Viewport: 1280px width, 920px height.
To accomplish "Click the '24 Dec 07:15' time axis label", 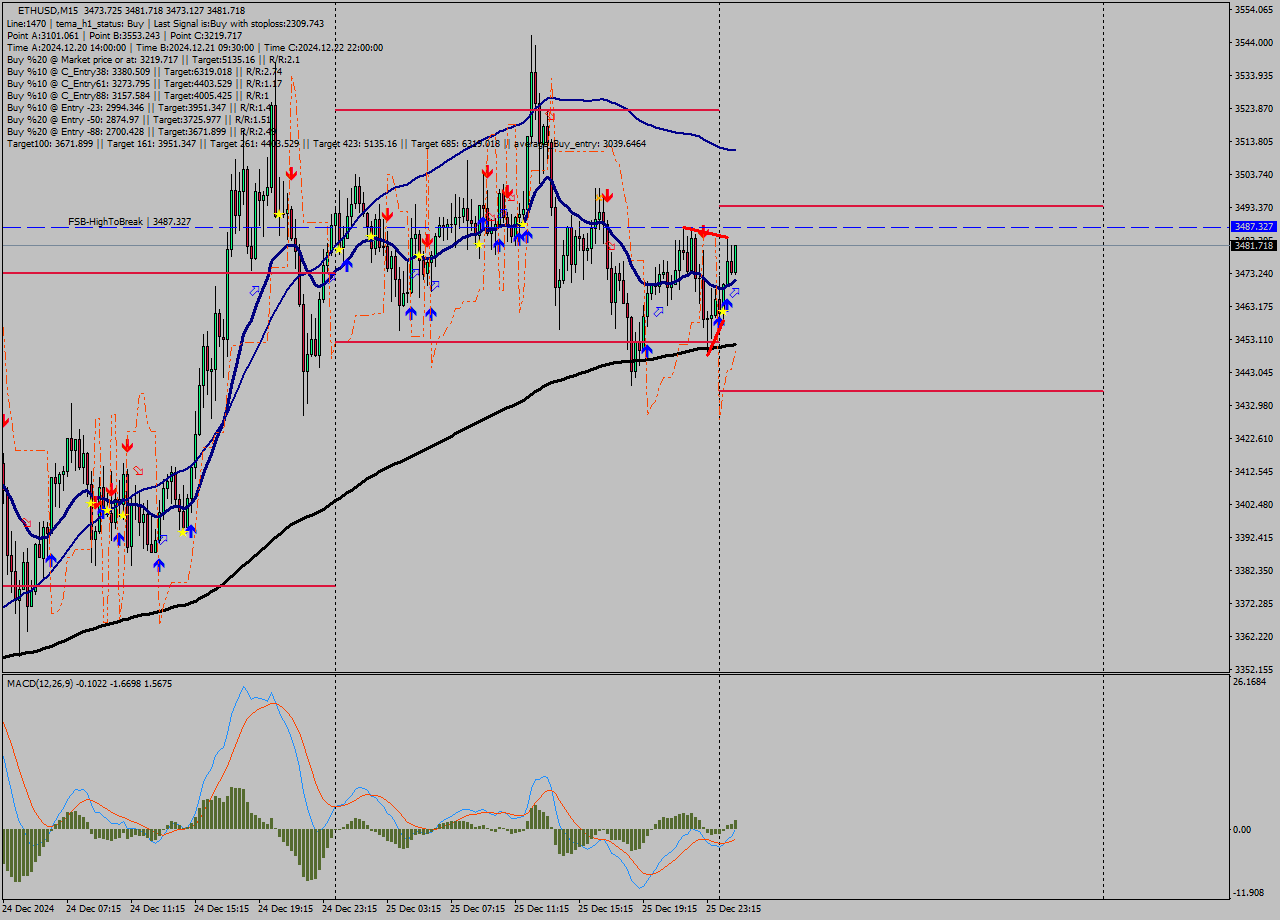I will [94, 909].
